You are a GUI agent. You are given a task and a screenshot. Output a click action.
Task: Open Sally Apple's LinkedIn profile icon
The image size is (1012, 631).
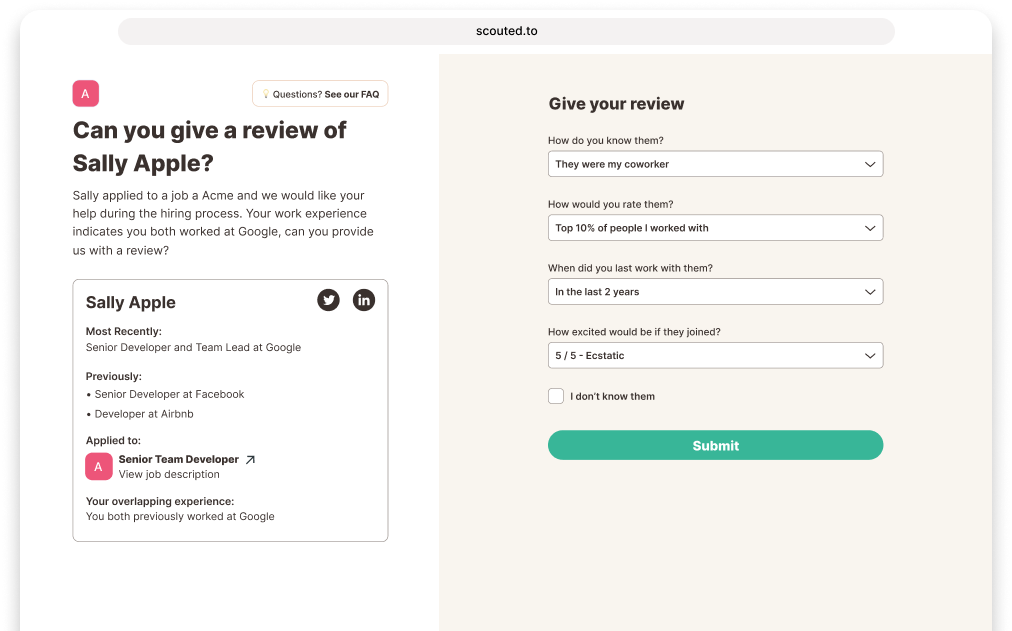[x=364, y=299]
